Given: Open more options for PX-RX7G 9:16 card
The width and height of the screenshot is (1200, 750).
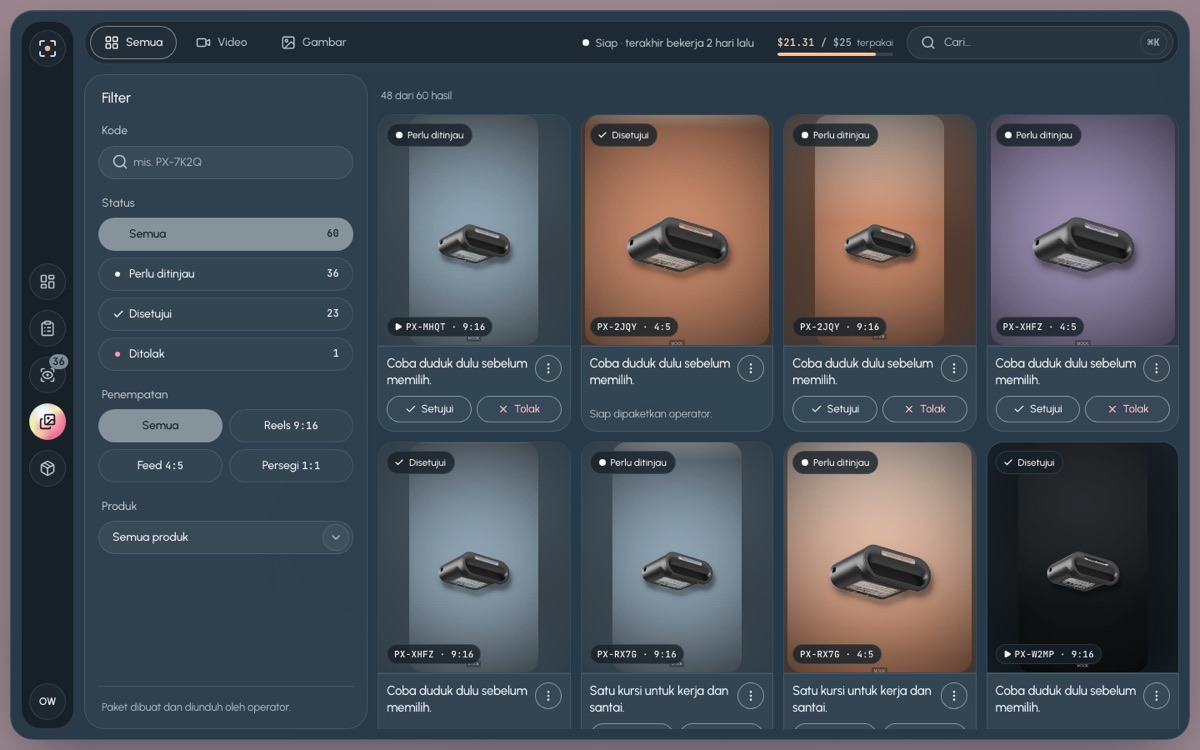Looking at the screenshot, I should pyautogui.click(x=751, y=695).
